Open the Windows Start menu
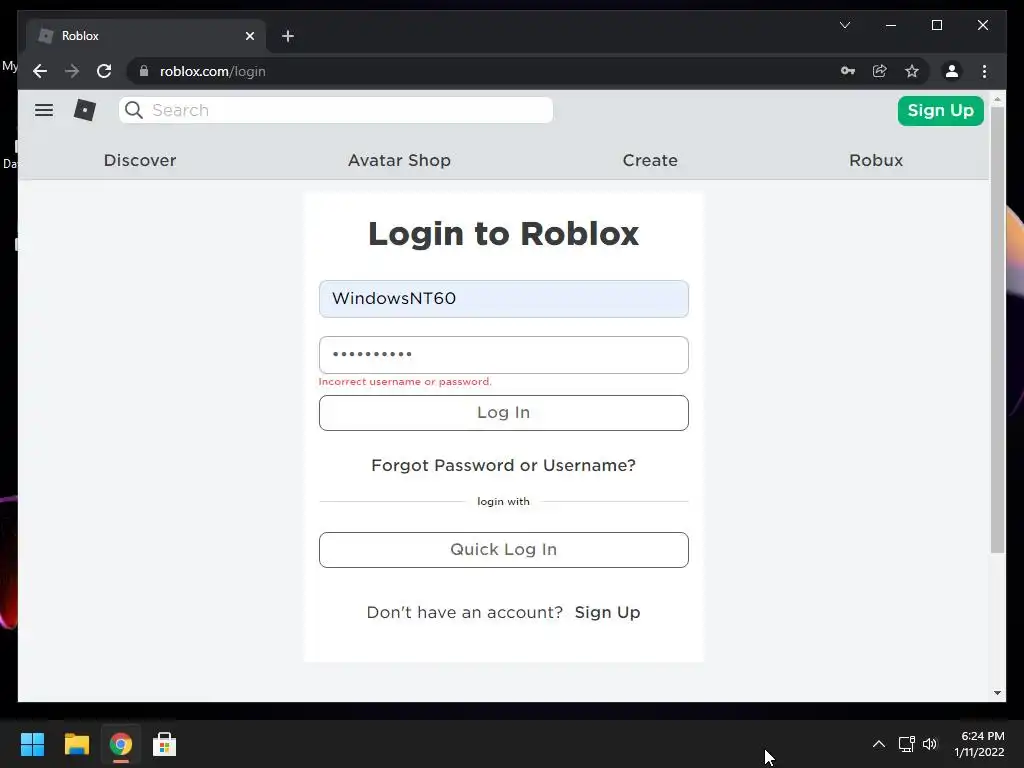The width and height of the screenshot is (1024, 768). point(32,744)
